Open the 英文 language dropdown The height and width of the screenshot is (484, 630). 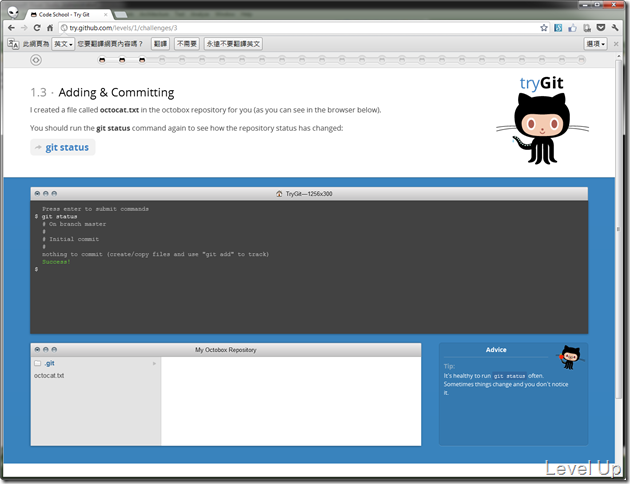(x=63, y=44)
